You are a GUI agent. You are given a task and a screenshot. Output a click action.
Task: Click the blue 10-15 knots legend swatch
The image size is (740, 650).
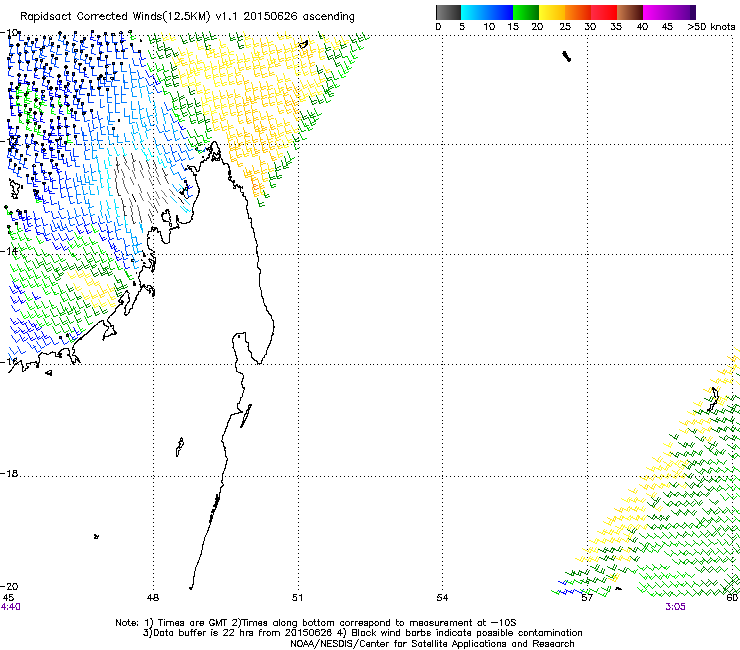500,12
